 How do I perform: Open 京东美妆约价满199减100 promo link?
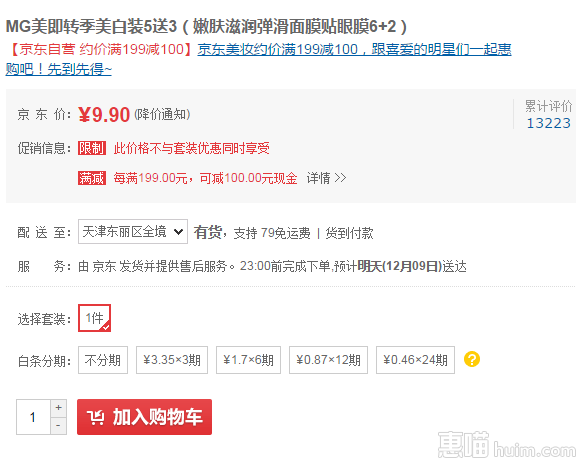click(x=354, y=49)
